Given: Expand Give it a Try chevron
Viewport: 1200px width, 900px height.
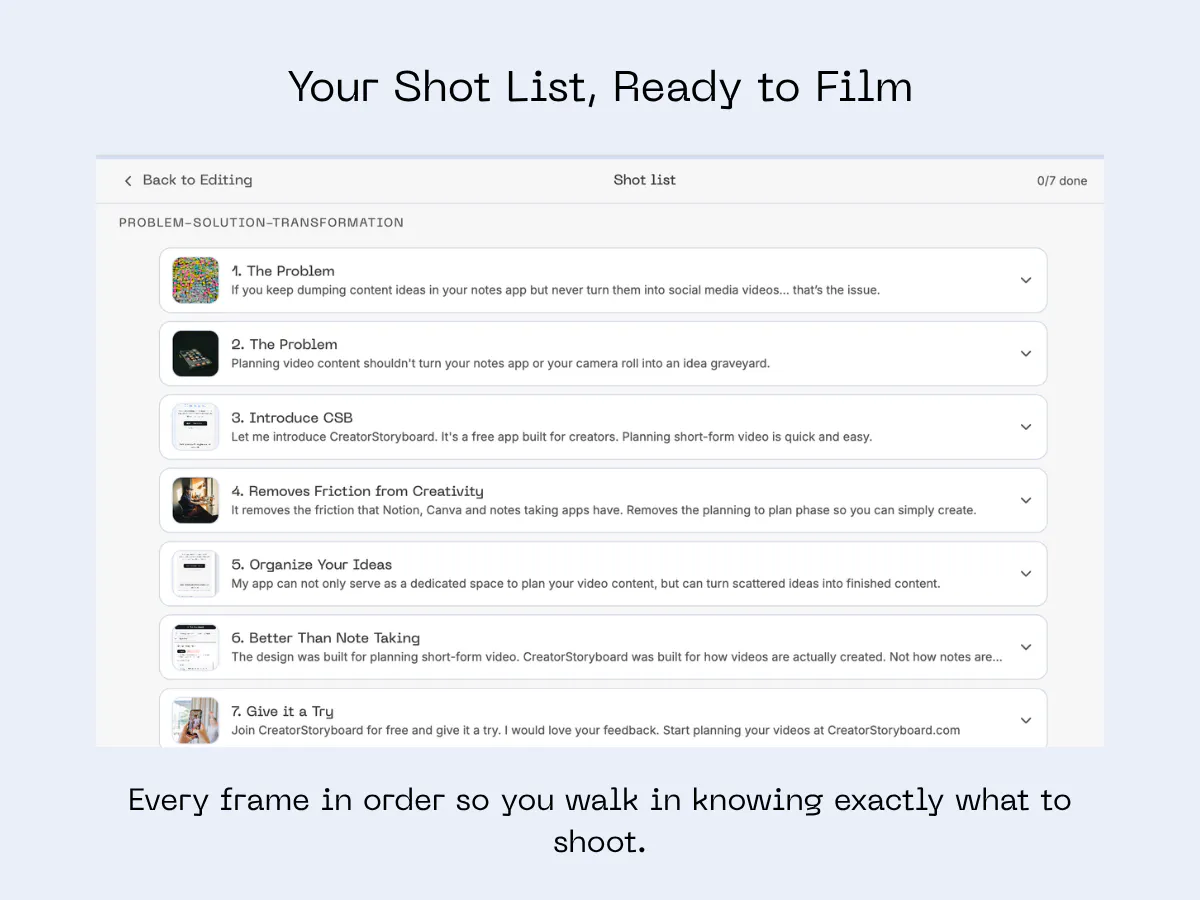Looking at the screenshot, I should (x=1025, y=720).
